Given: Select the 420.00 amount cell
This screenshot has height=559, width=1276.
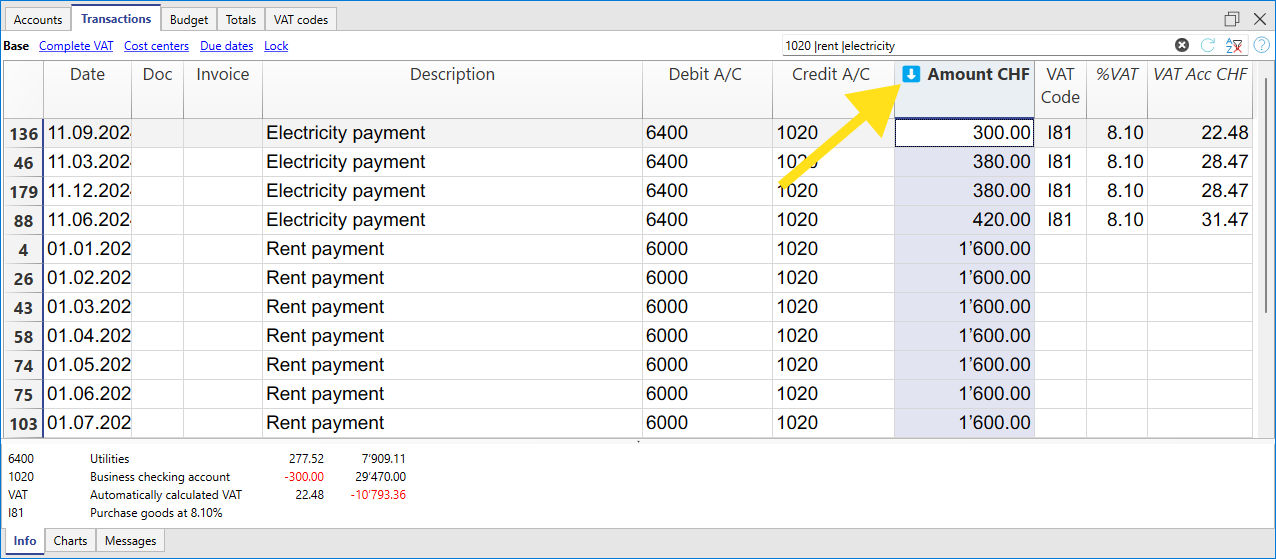Looking at the screenshot, I should (964, 220).
